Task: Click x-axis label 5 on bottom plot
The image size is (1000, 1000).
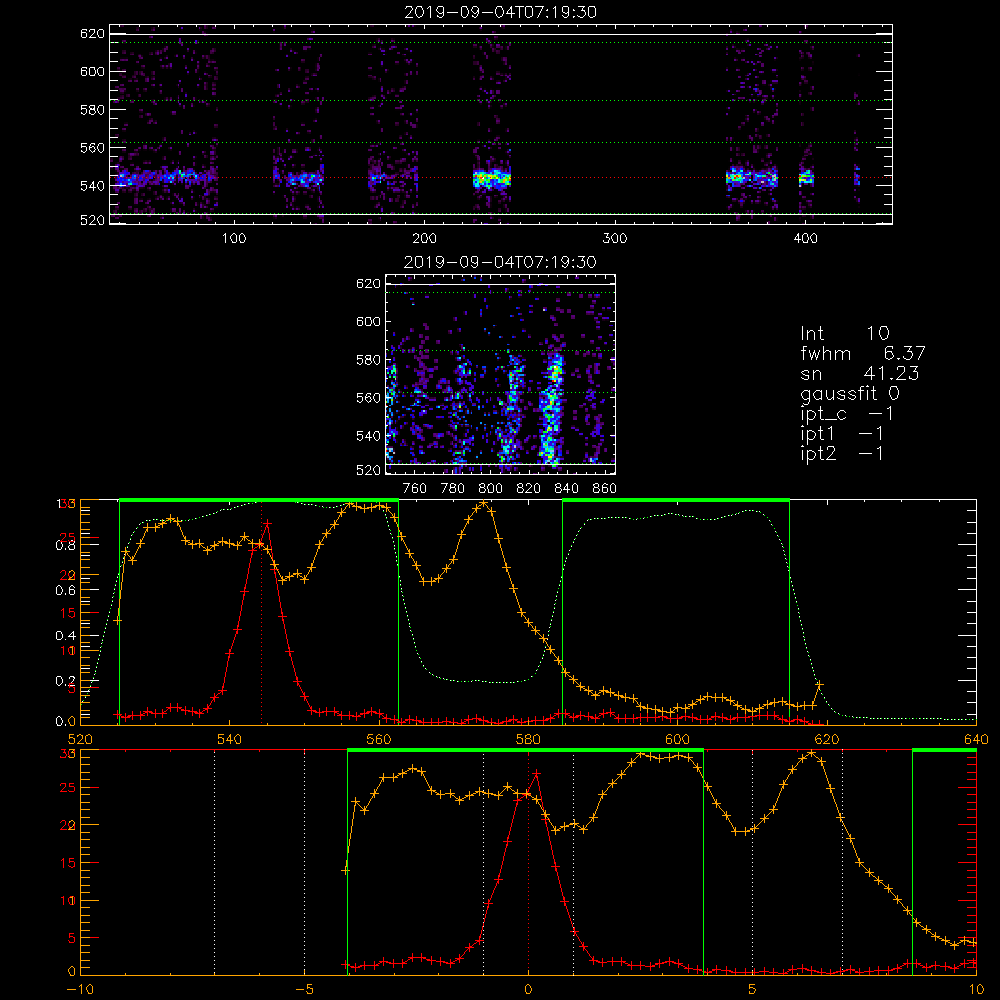Action: point(752,990)
